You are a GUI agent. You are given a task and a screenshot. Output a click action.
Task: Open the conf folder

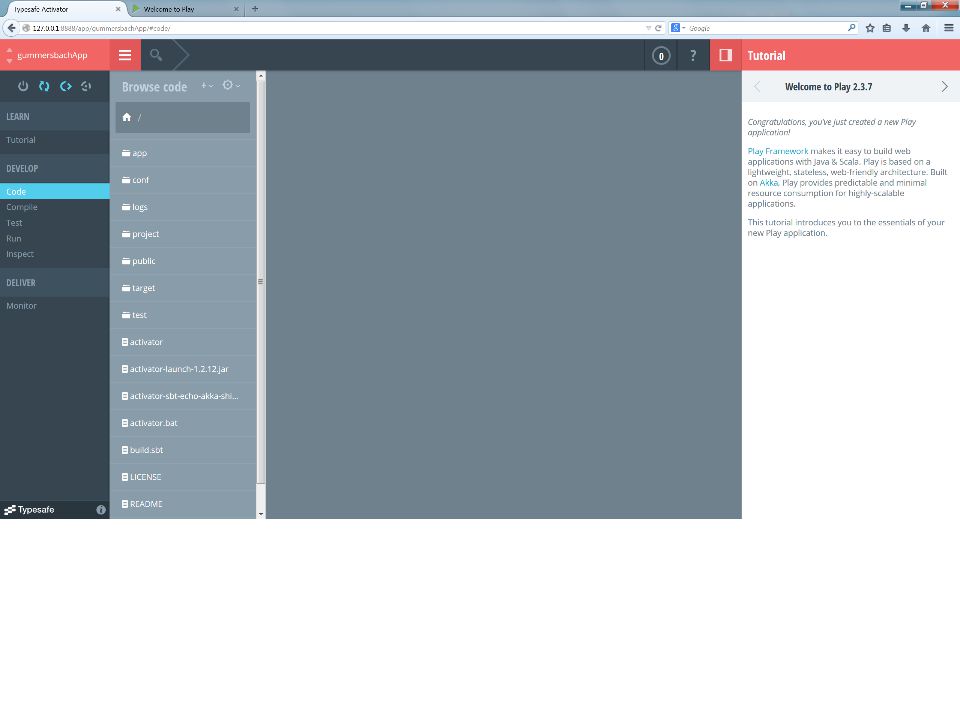point(183,180)
